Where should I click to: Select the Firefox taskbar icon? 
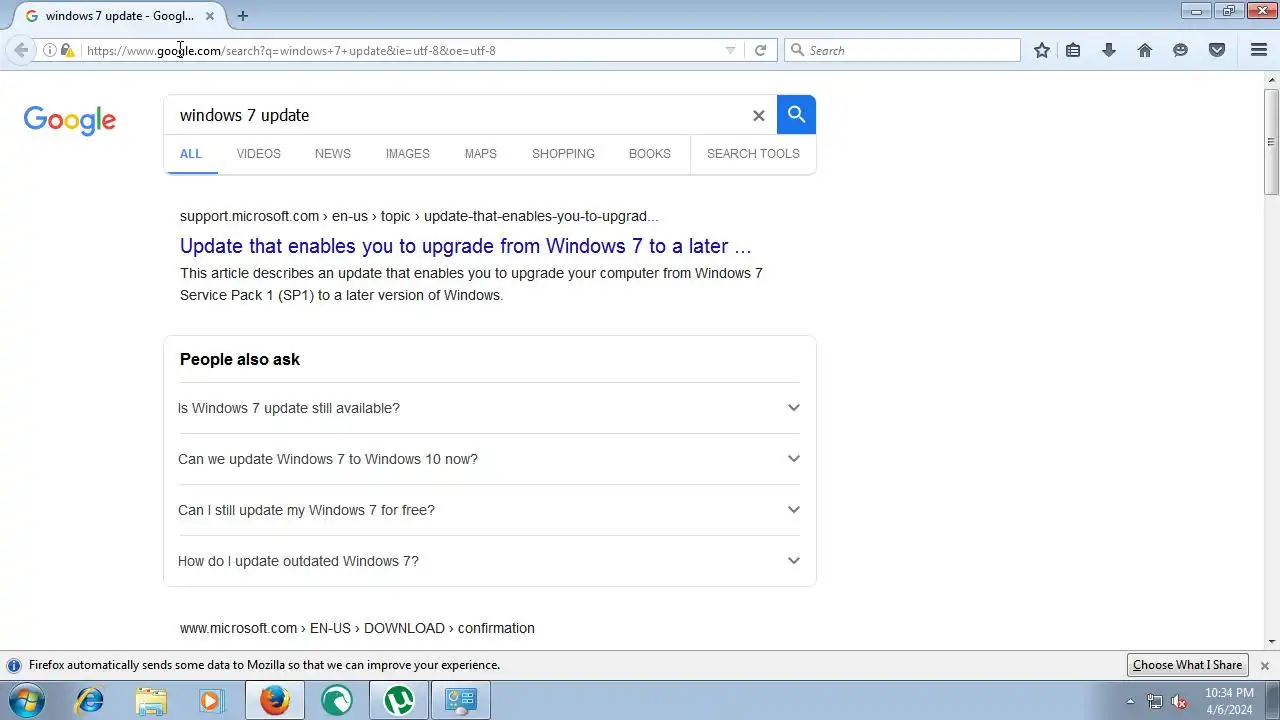(275, 700)
